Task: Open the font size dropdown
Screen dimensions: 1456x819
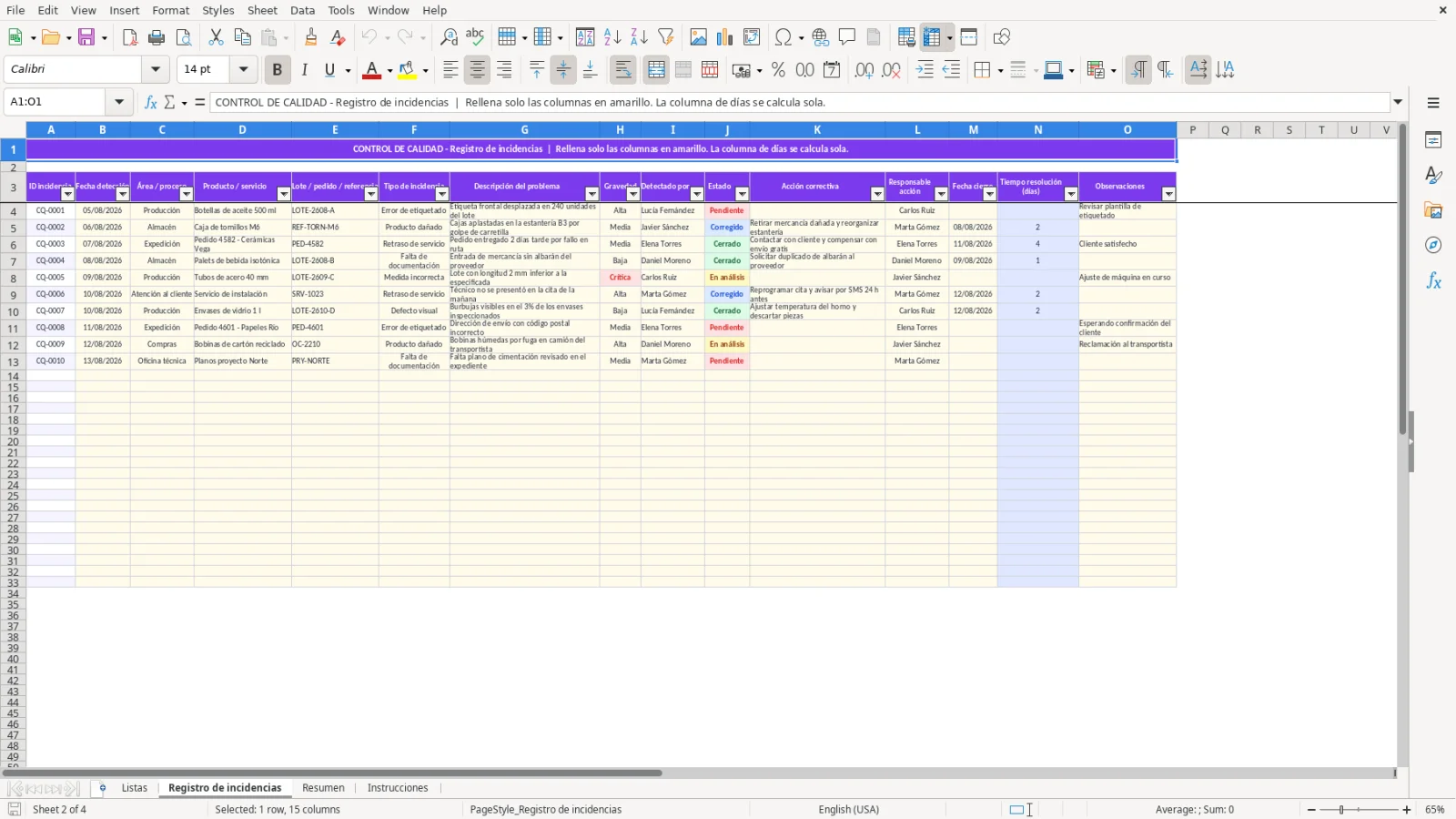Action: (243, 69)
